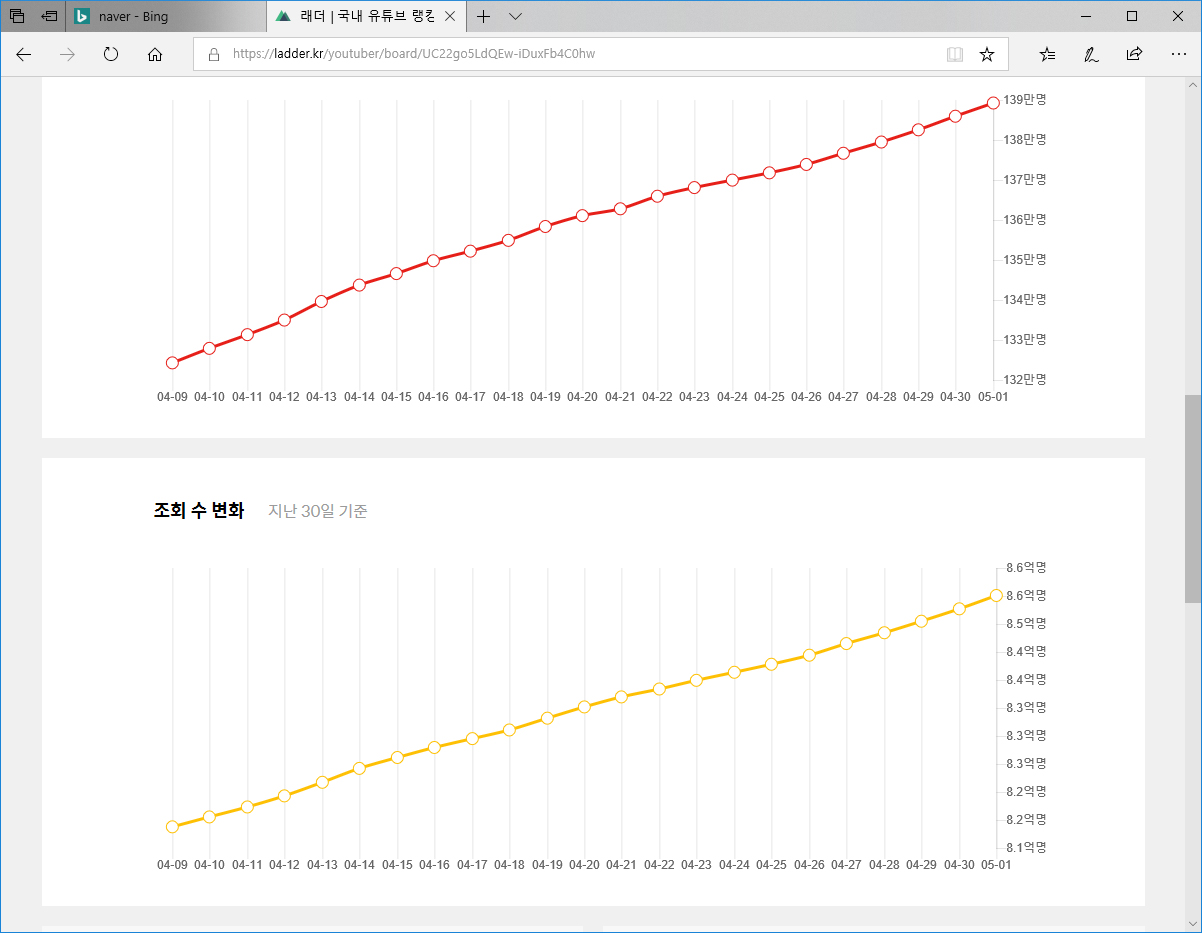
Task: Go back to the previous page
Action: pyautogui.click(x=24, y=54)
